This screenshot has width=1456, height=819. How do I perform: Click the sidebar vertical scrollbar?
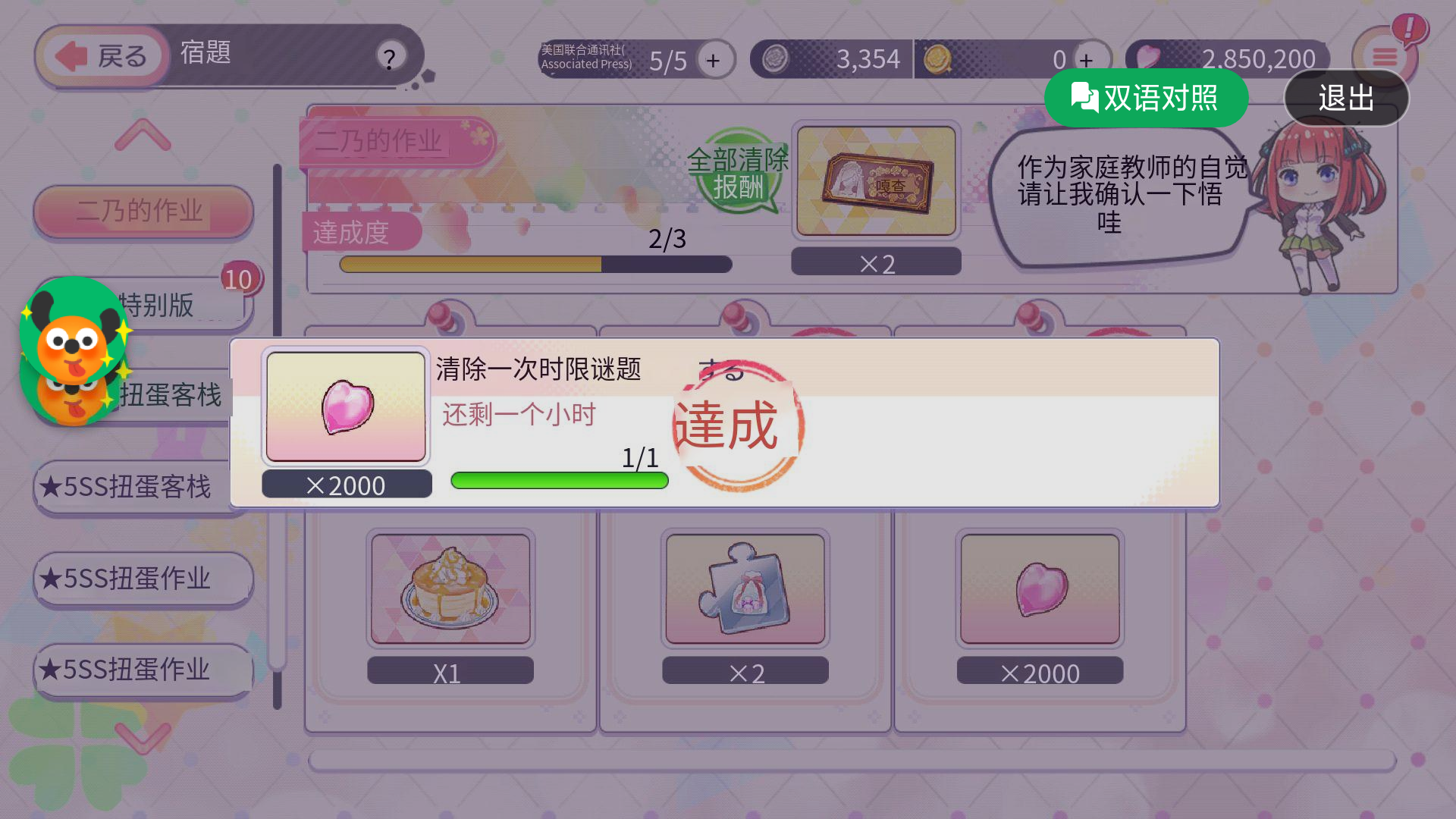278,436
